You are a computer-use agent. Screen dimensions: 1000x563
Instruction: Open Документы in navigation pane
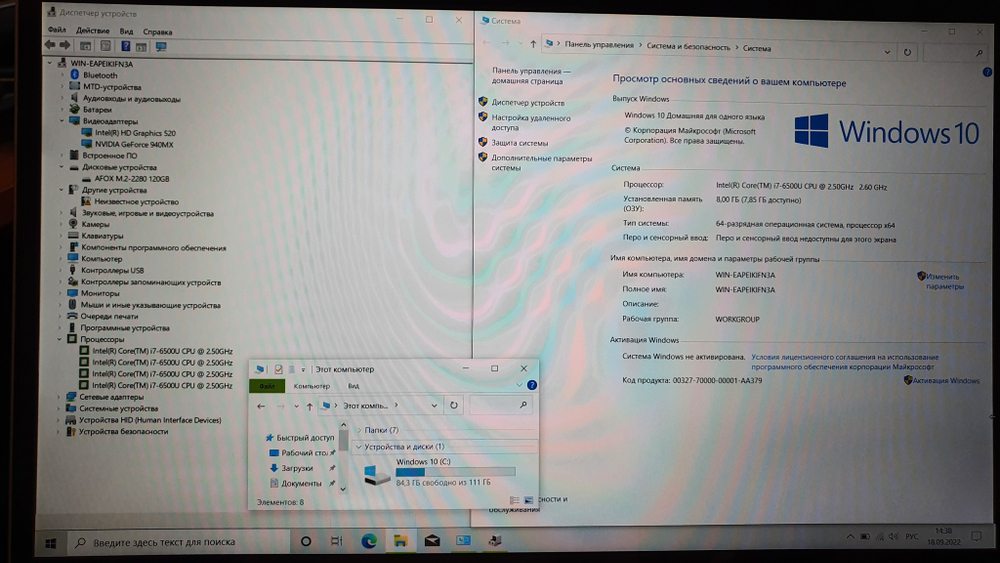301,483
